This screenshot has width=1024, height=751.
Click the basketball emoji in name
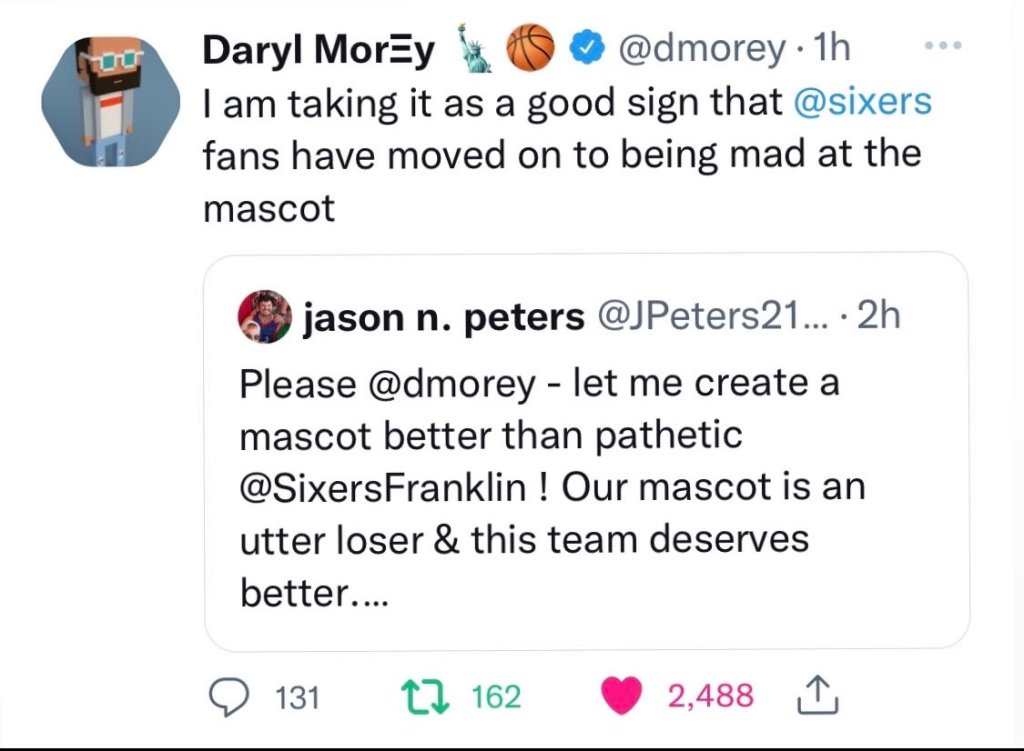531,48
